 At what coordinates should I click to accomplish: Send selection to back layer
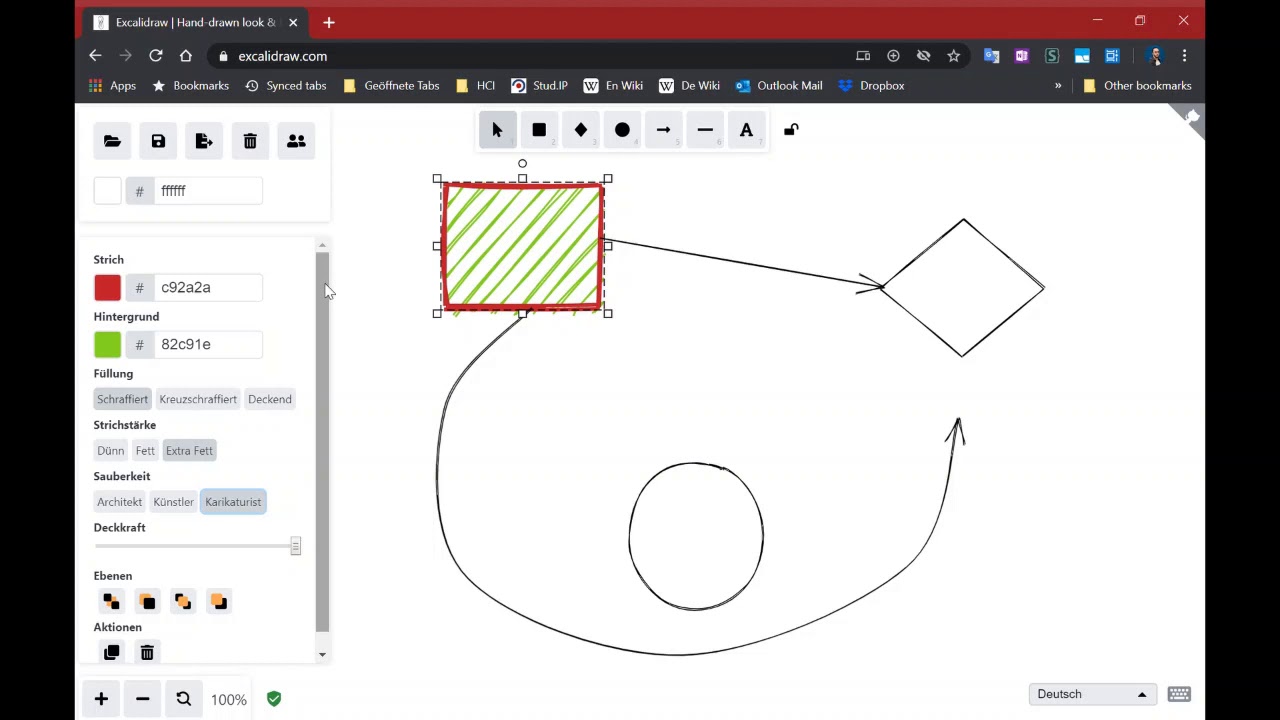pos(111,601)
